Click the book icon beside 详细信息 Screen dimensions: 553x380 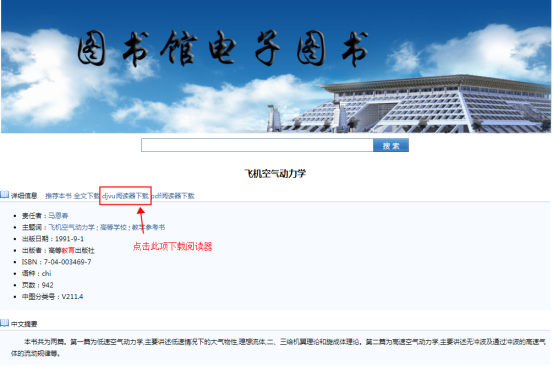point(5,195)
